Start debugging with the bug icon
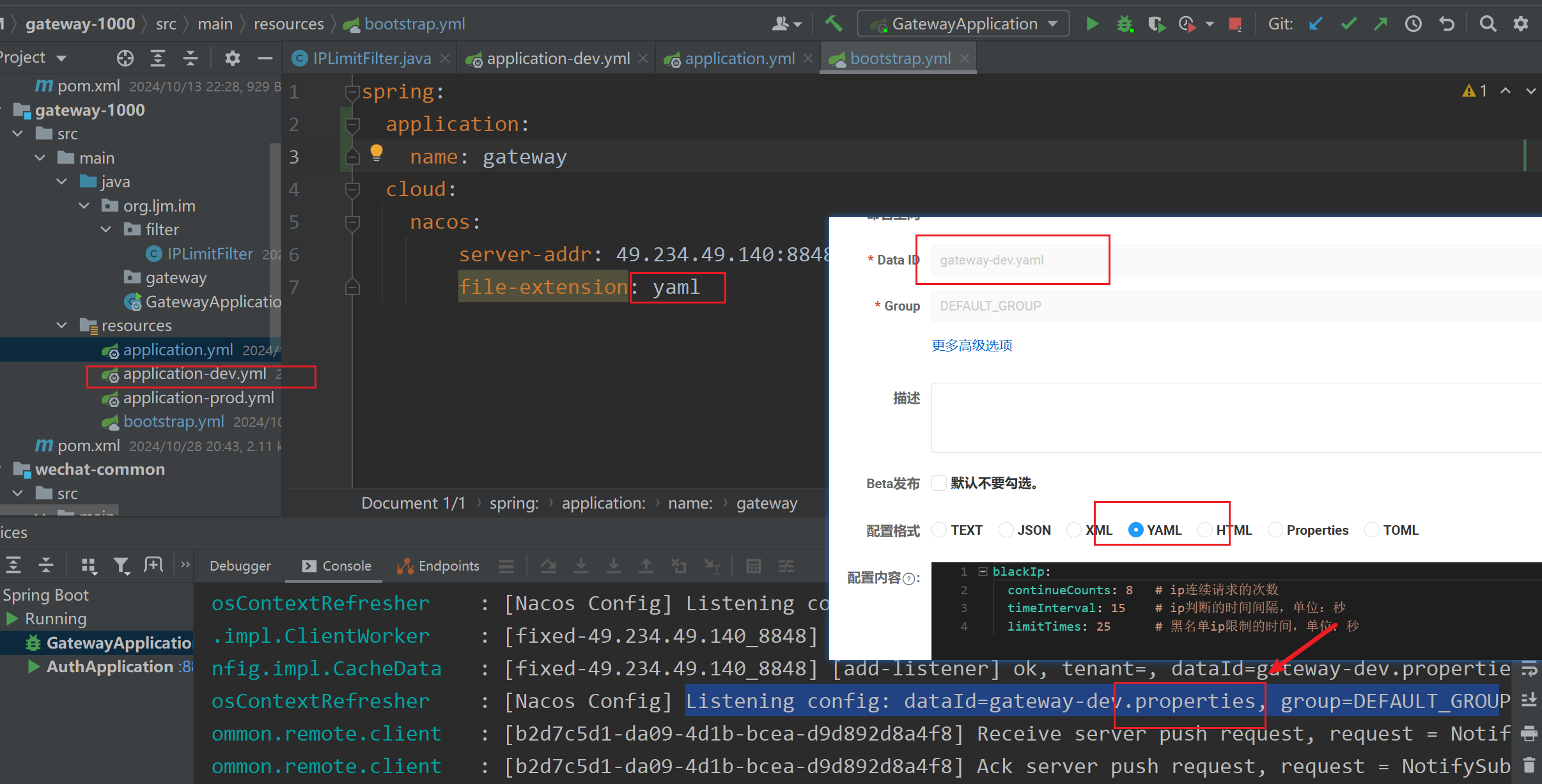The width and height of the screenshot is (1542, 784). 1124,24
